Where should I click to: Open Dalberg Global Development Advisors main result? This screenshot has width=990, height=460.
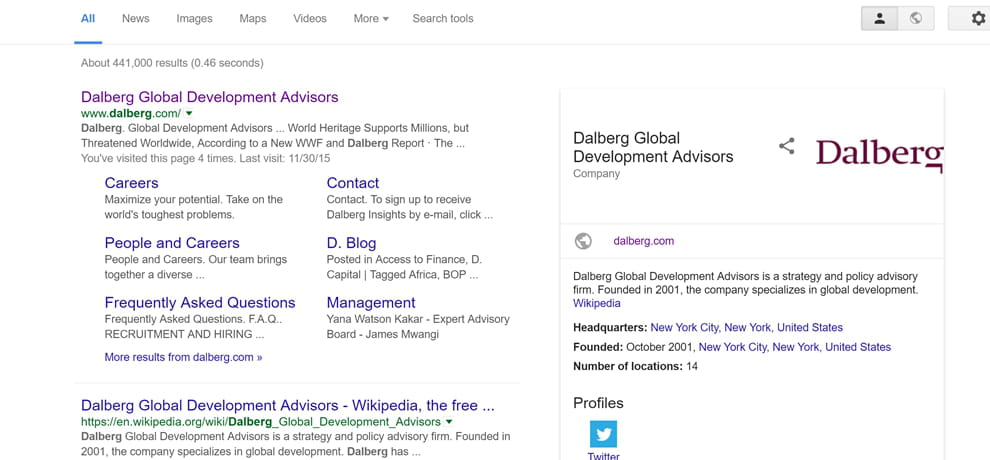coord(210,97)
